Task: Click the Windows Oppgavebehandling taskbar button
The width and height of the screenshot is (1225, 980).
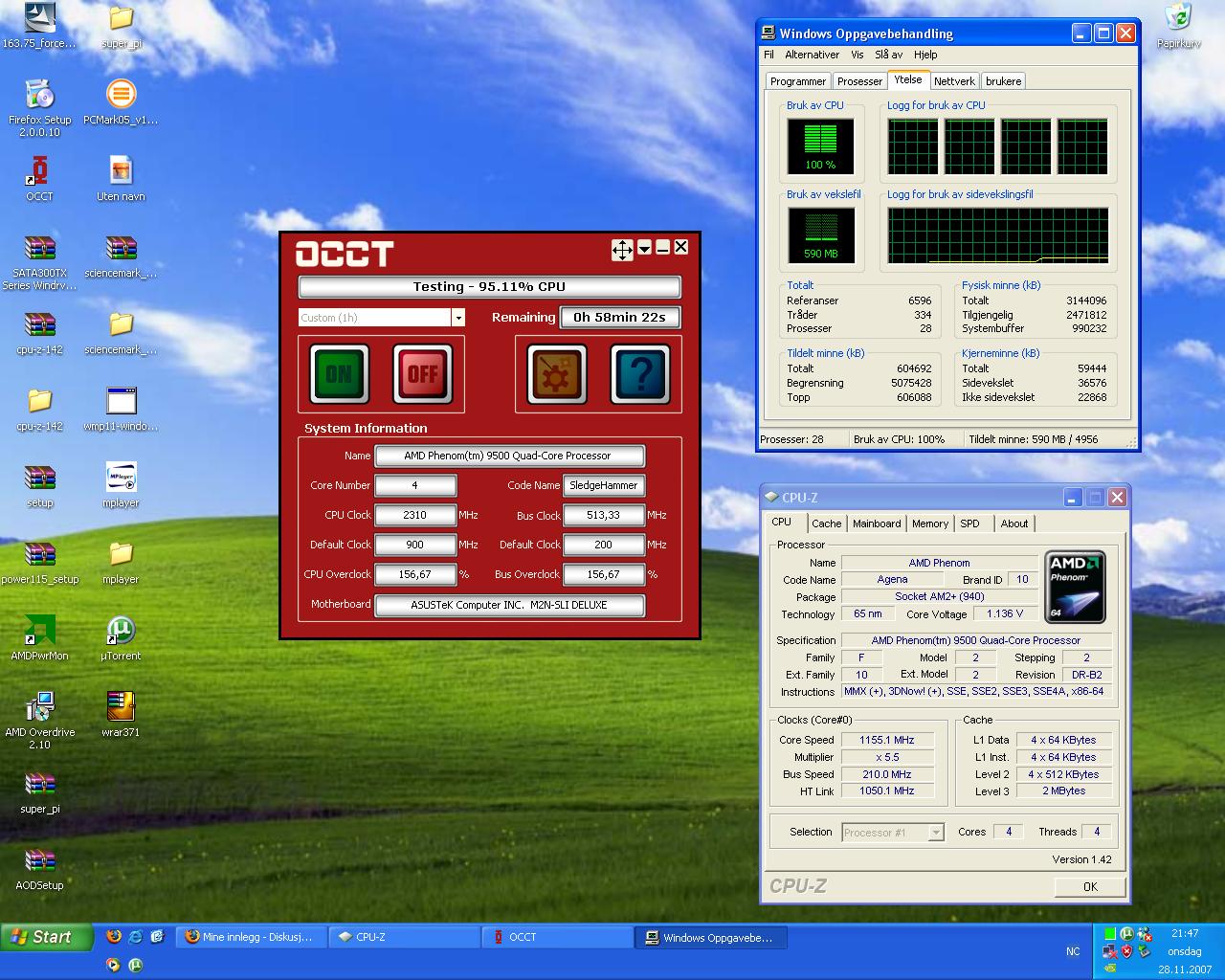Action: click(x=712, y=938)
